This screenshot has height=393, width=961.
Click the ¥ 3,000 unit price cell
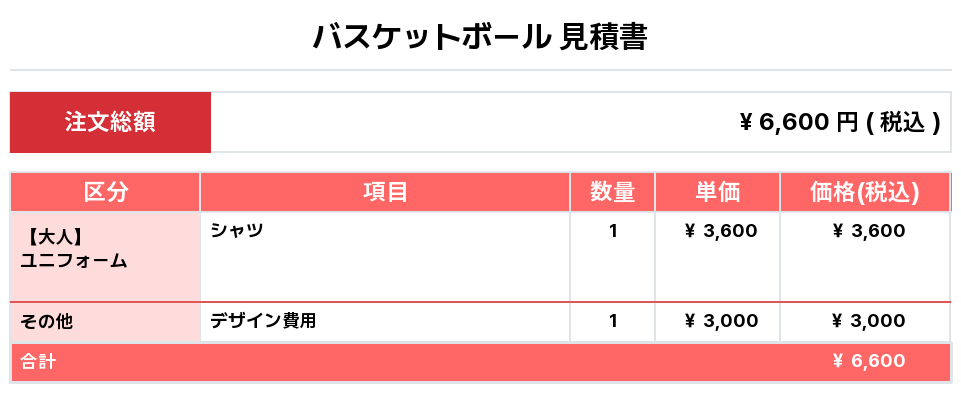tap(718, 322)
